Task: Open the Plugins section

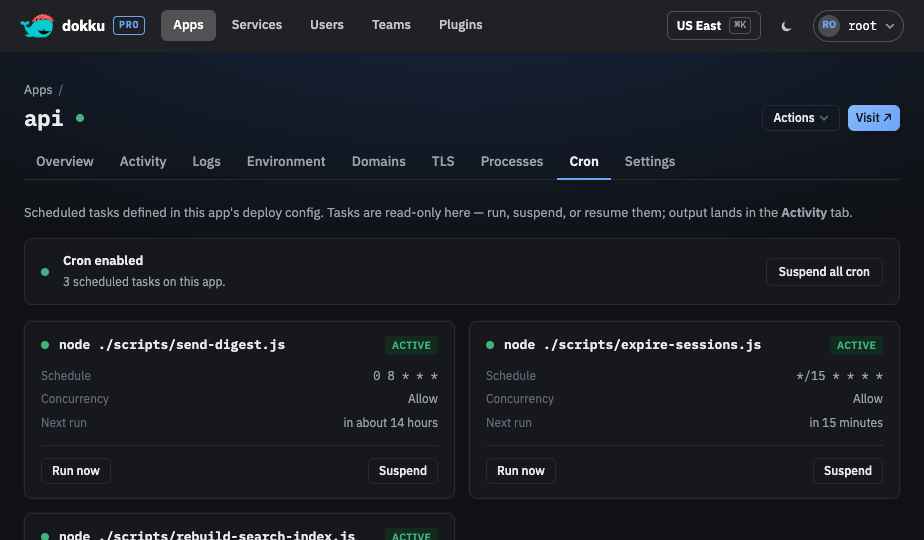Action: pyautogui.click(x=460, y=25)
